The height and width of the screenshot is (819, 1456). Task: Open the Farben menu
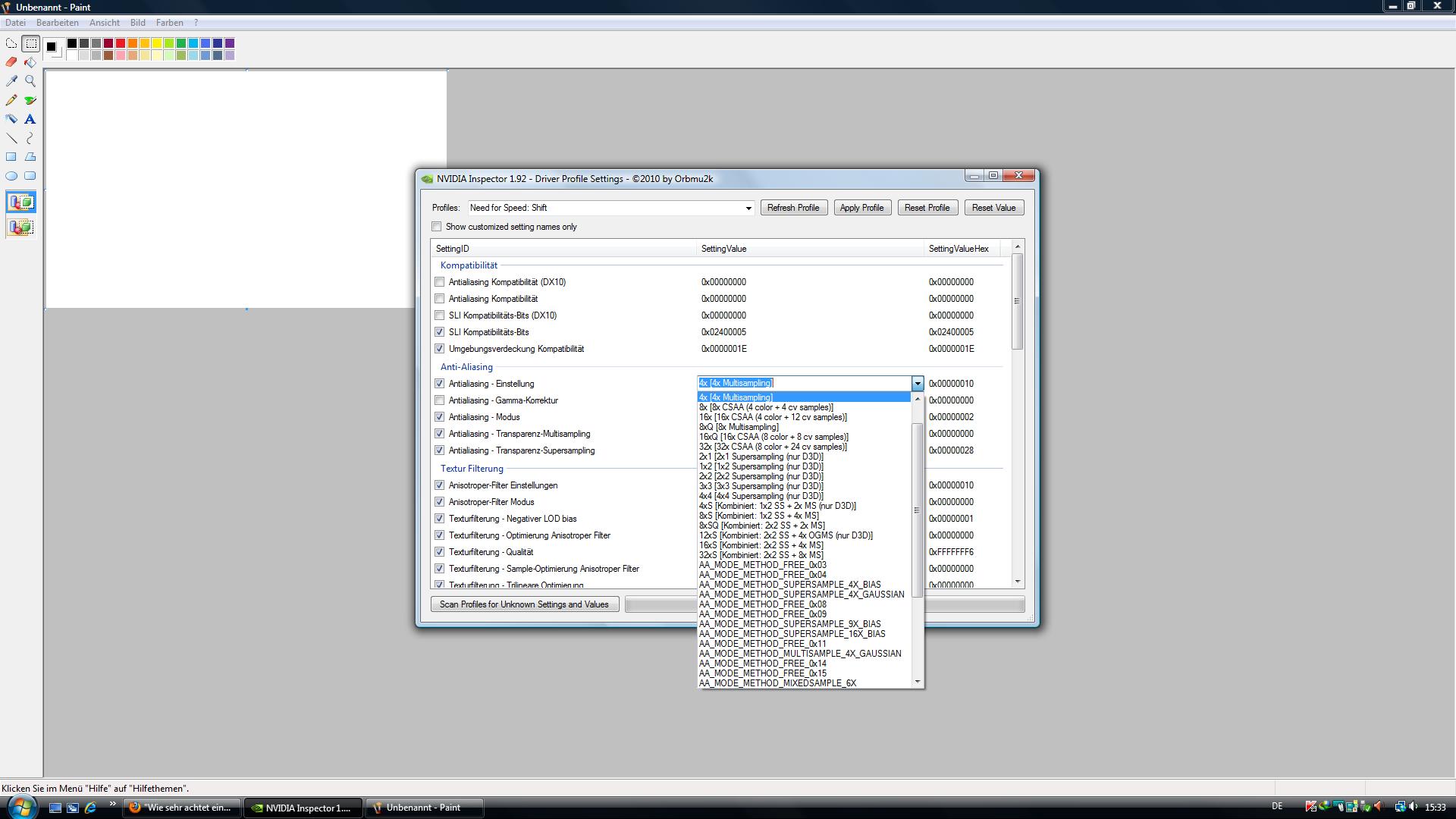[x=170, y=23]
